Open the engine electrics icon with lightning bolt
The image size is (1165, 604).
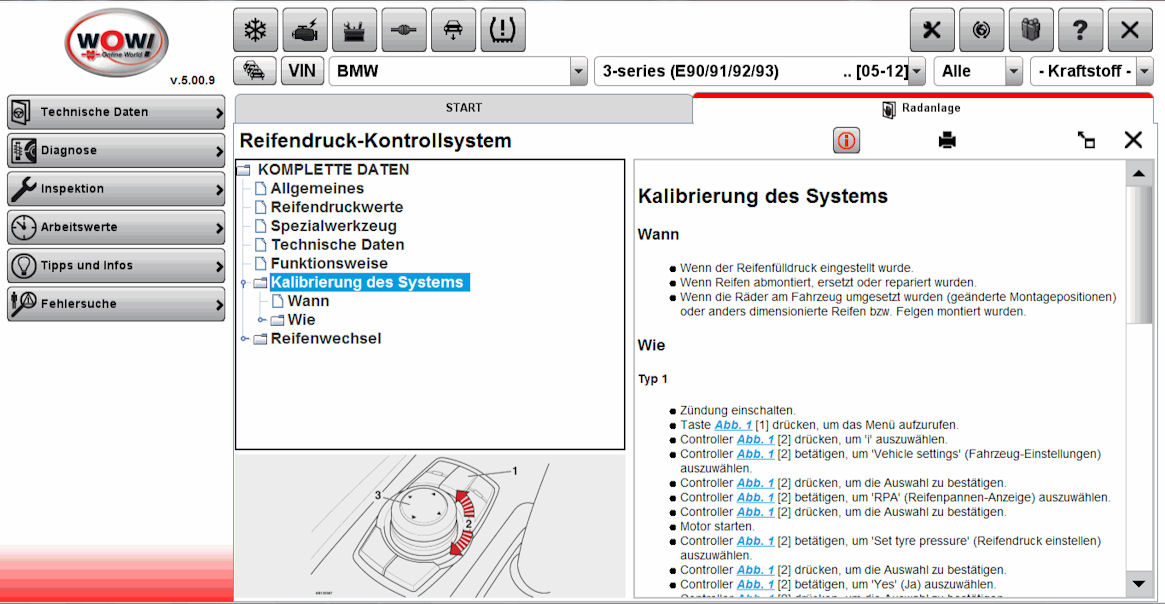click(x=305, y=30)
